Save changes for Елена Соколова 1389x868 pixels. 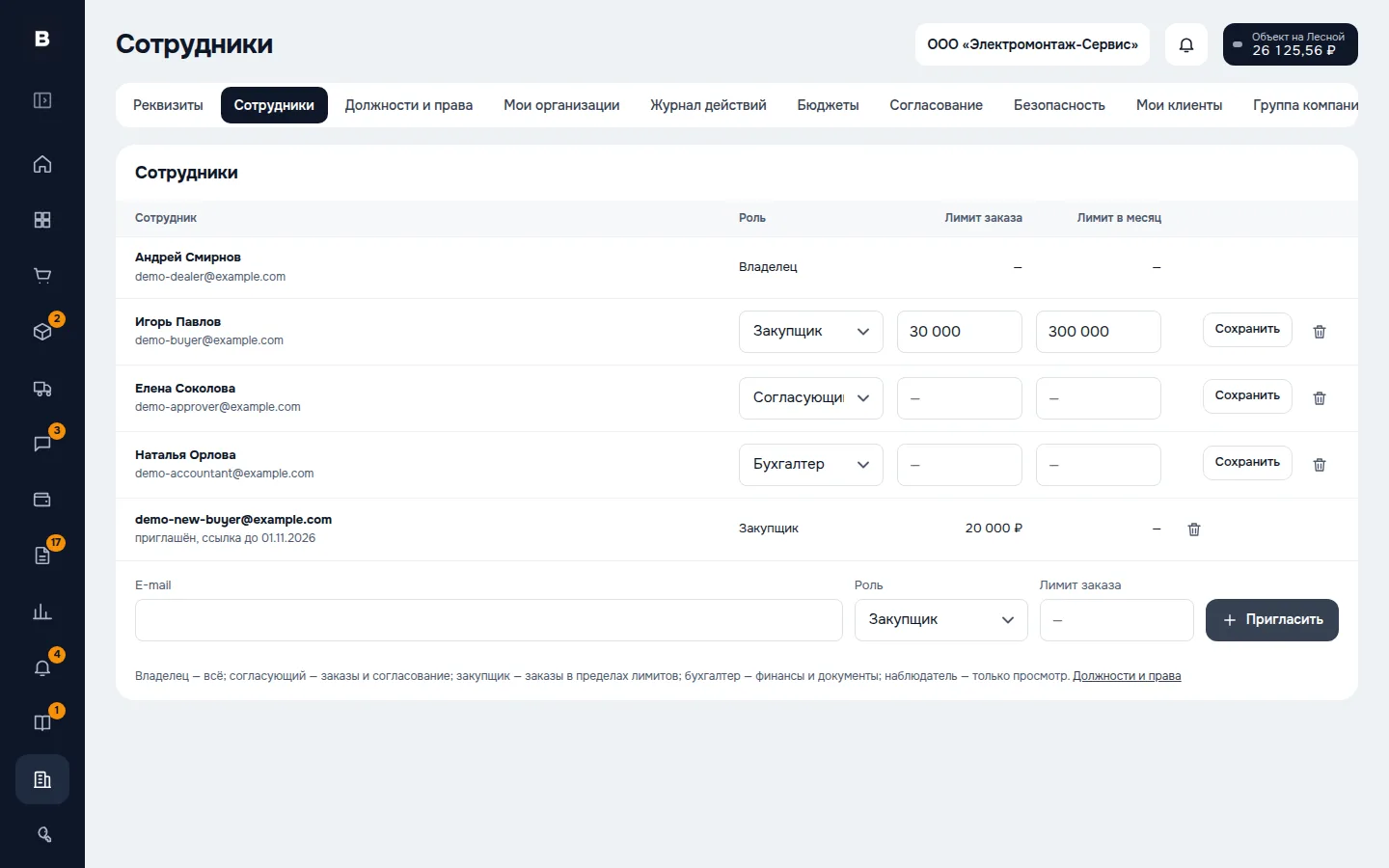click(1247, 396)
